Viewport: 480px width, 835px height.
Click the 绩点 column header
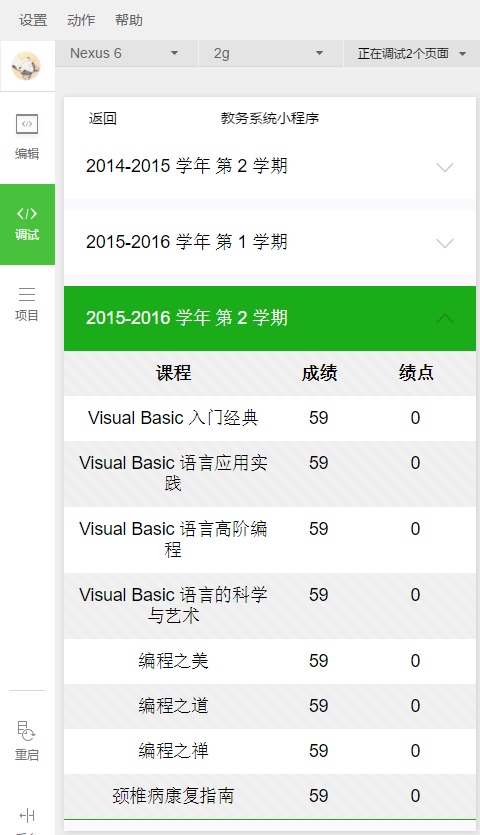coord(416,373)
